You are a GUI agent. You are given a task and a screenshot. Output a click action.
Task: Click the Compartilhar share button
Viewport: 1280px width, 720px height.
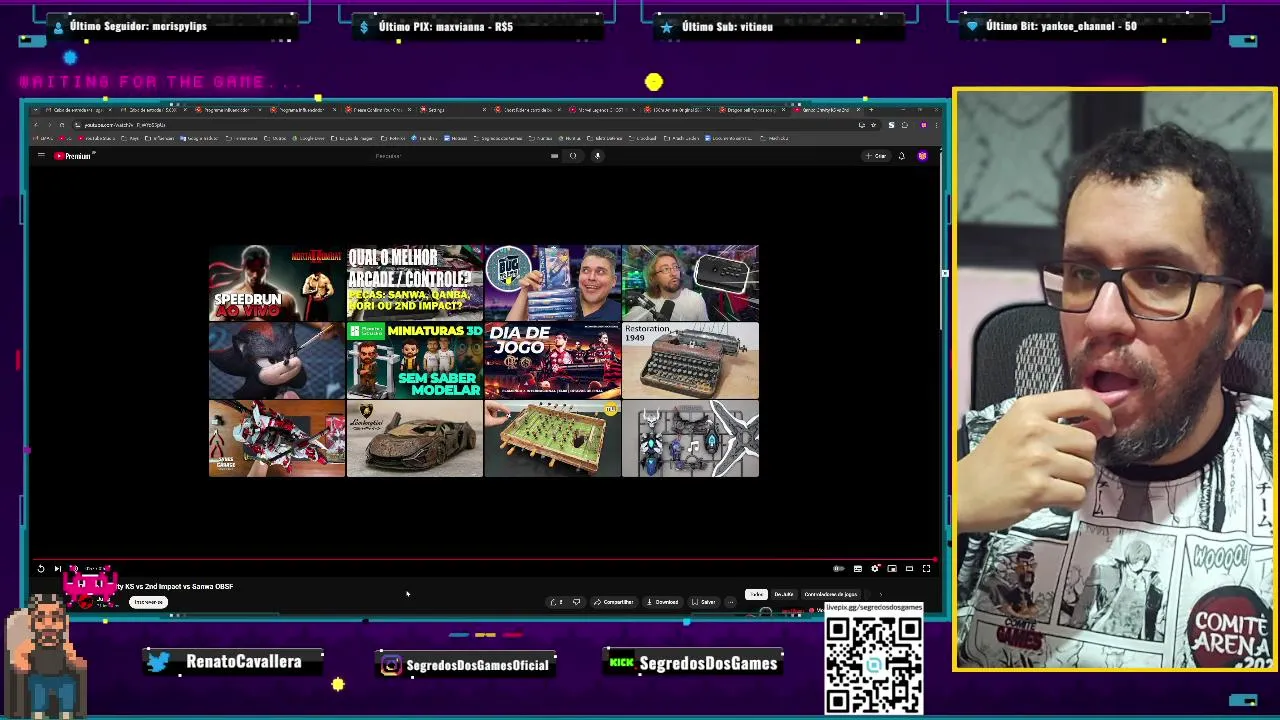click(x=614, y=602)
